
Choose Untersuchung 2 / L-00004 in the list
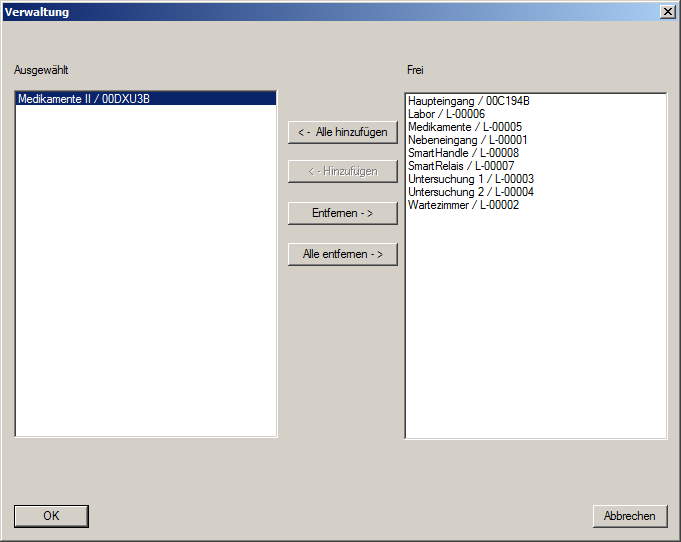[470, 192]
